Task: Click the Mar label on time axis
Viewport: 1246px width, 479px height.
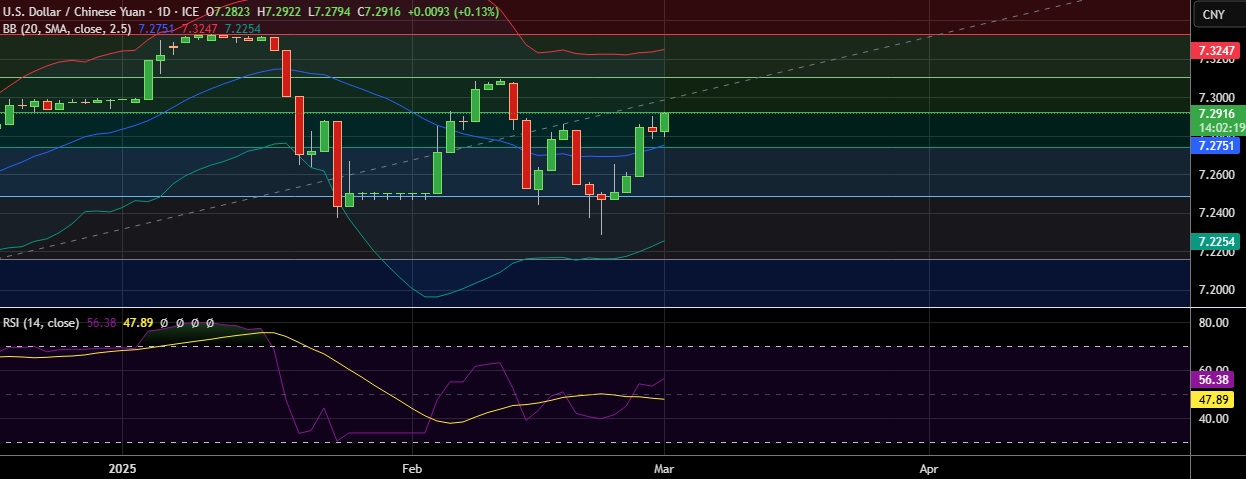Action: (665, 467)
